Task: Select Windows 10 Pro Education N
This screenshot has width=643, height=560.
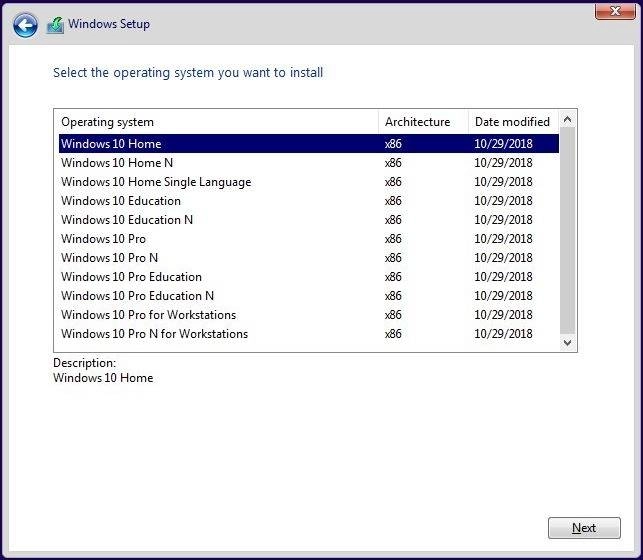Action: (309, 296)
